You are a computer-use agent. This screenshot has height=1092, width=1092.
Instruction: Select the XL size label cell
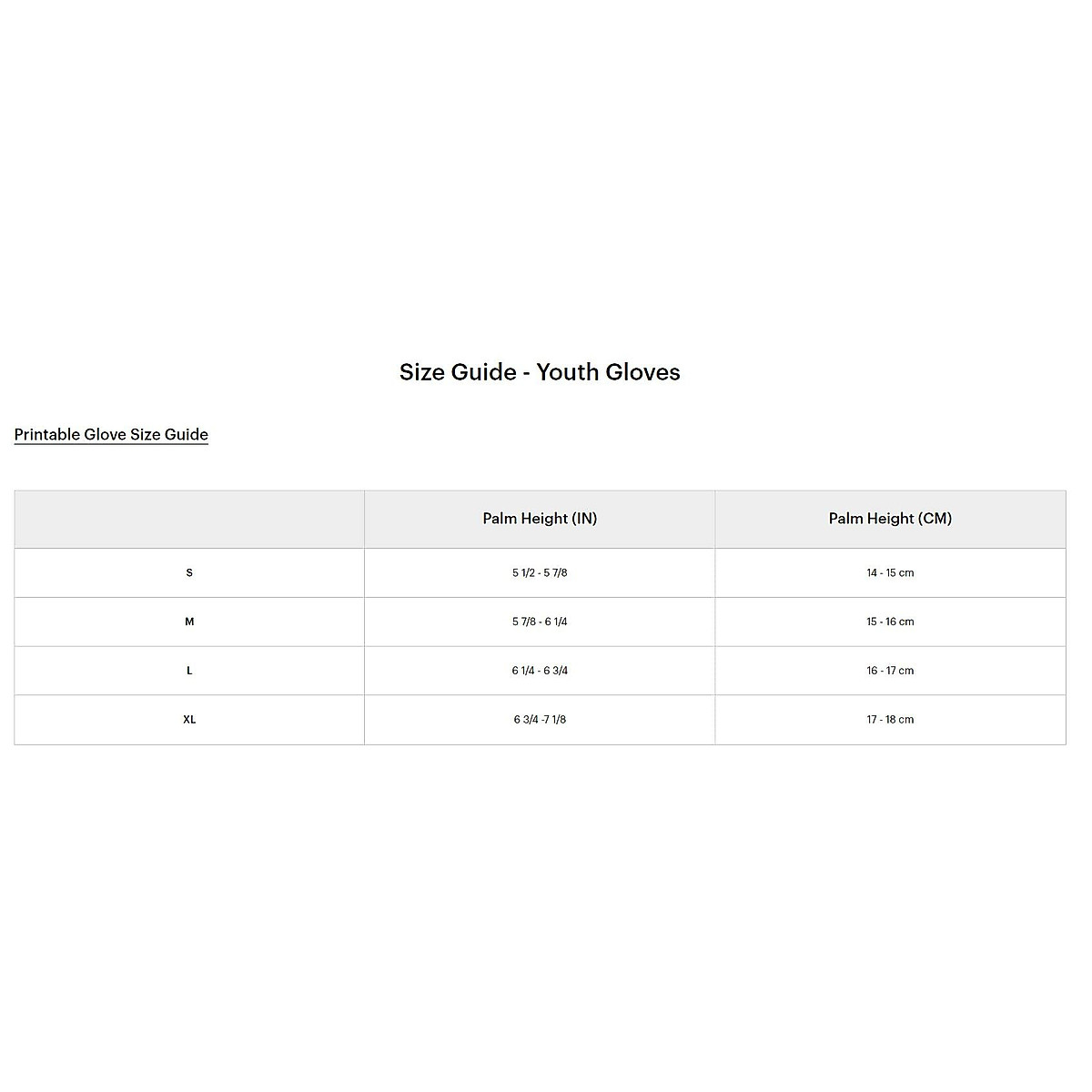[189, 720]
